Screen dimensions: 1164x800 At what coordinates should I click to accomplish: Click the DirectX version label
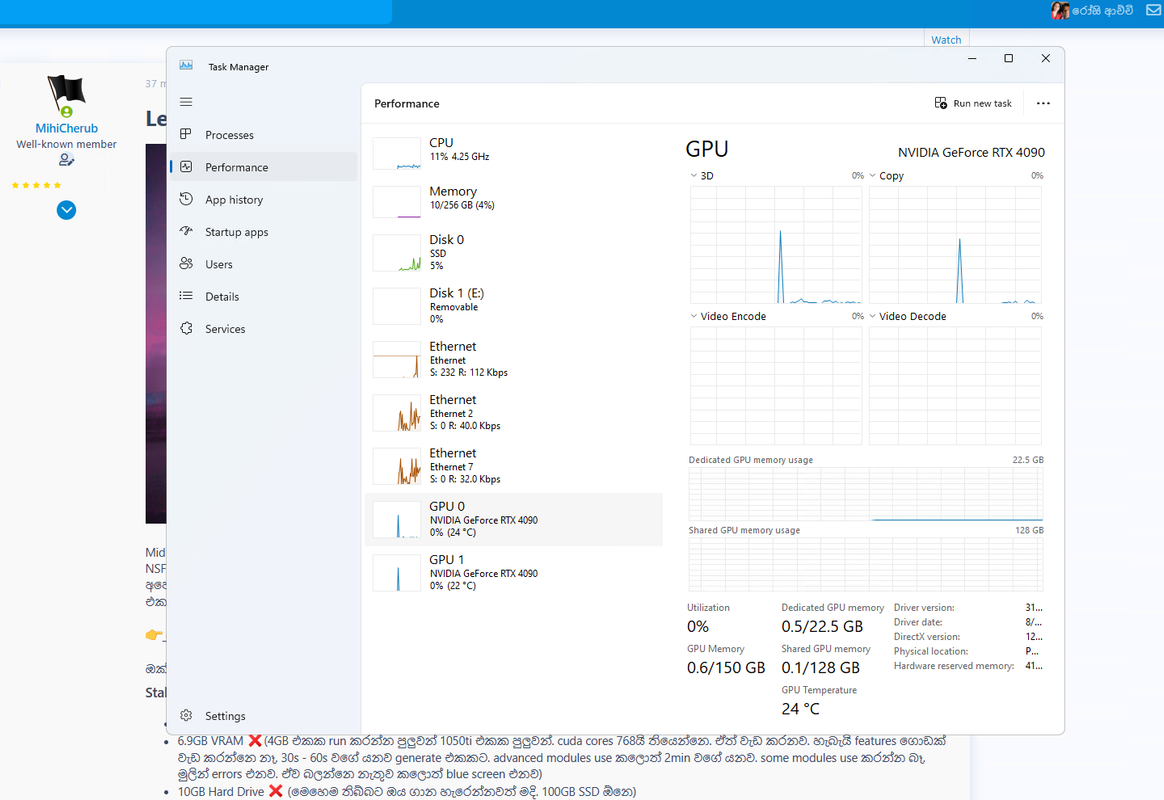[x=926, y=637]
